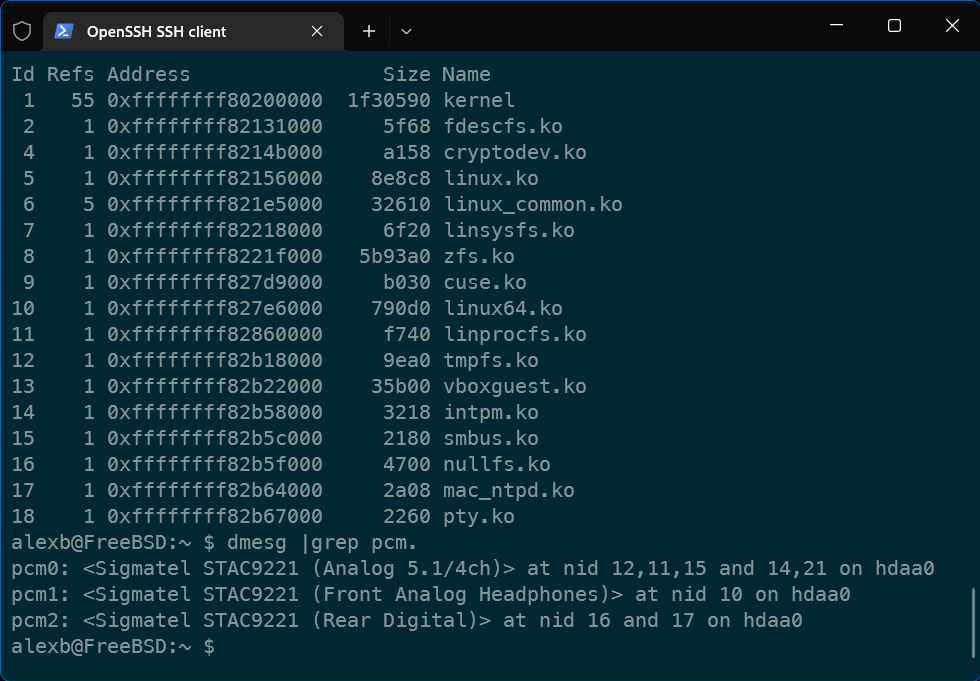Screen dimensions: 980x681
Task: Maximize the terminal window
Action: pos(894,26)
